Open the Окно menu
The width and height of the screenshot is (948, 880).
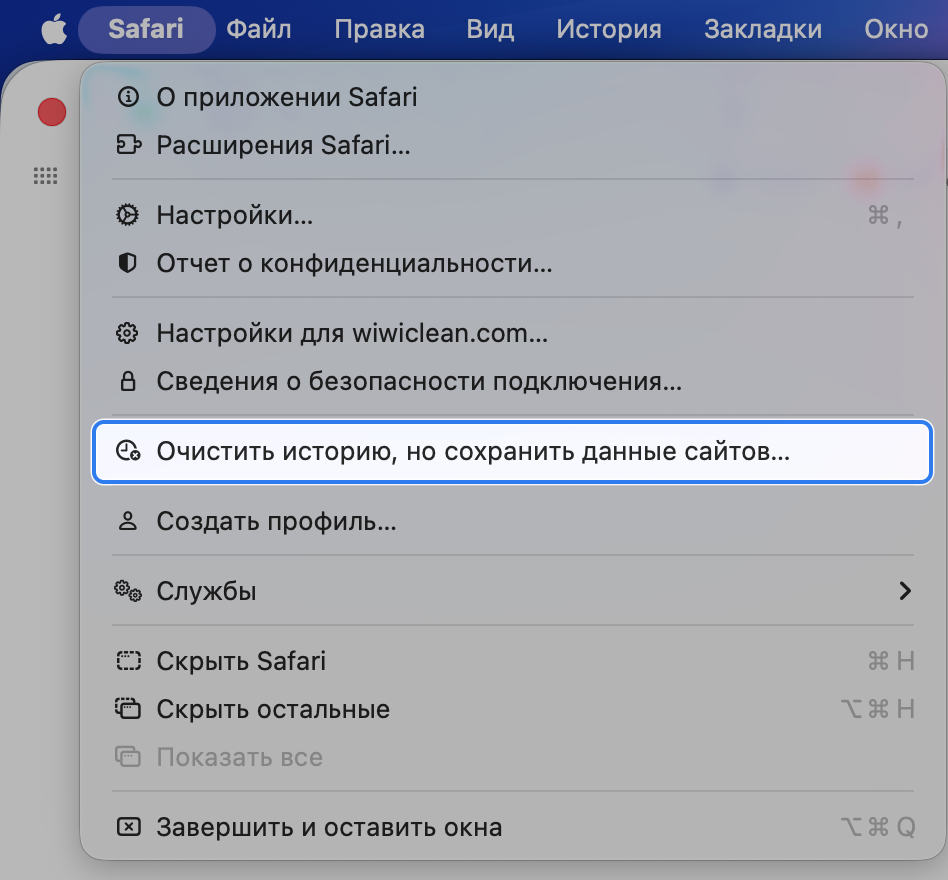896,29
